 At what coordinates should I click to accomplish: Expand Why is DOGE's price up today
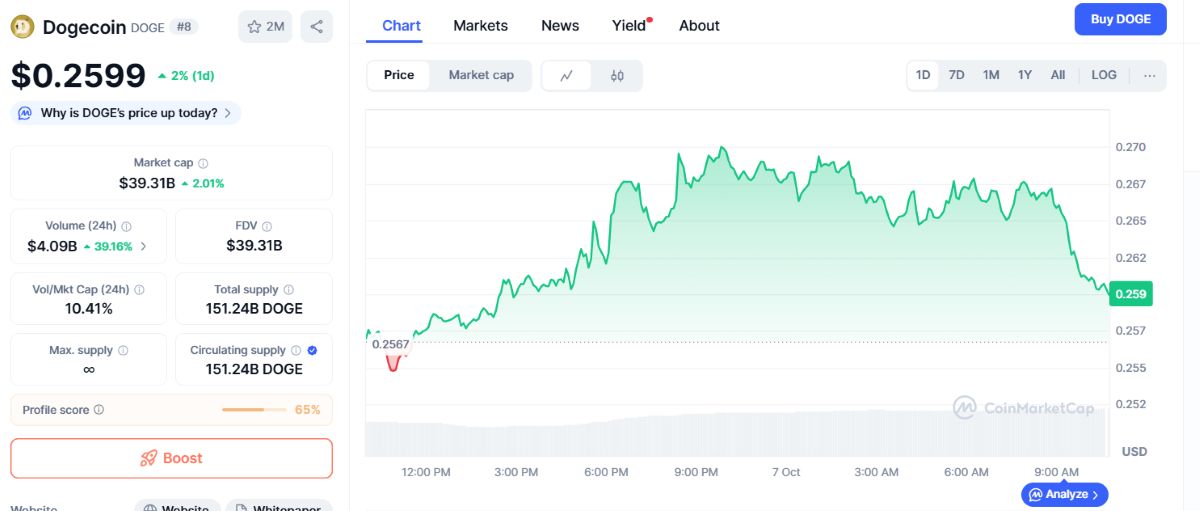[x=126, y=113]
